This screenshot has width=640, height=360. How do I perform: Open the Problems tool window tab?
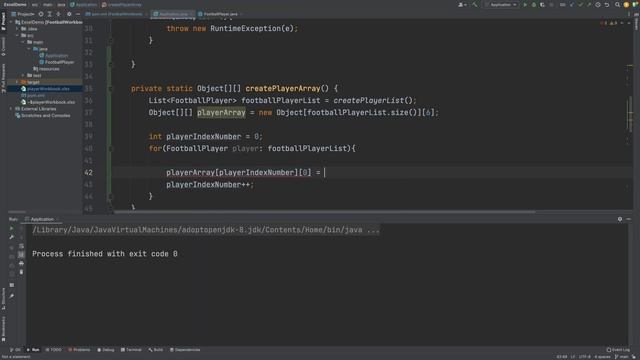79,350
